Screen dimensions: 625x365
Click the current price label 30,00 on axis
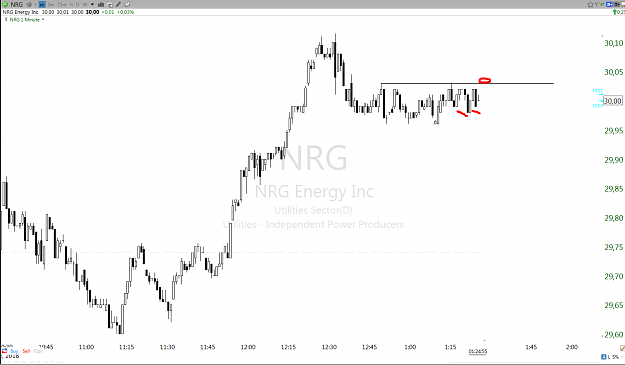click(x=613, y=101)
